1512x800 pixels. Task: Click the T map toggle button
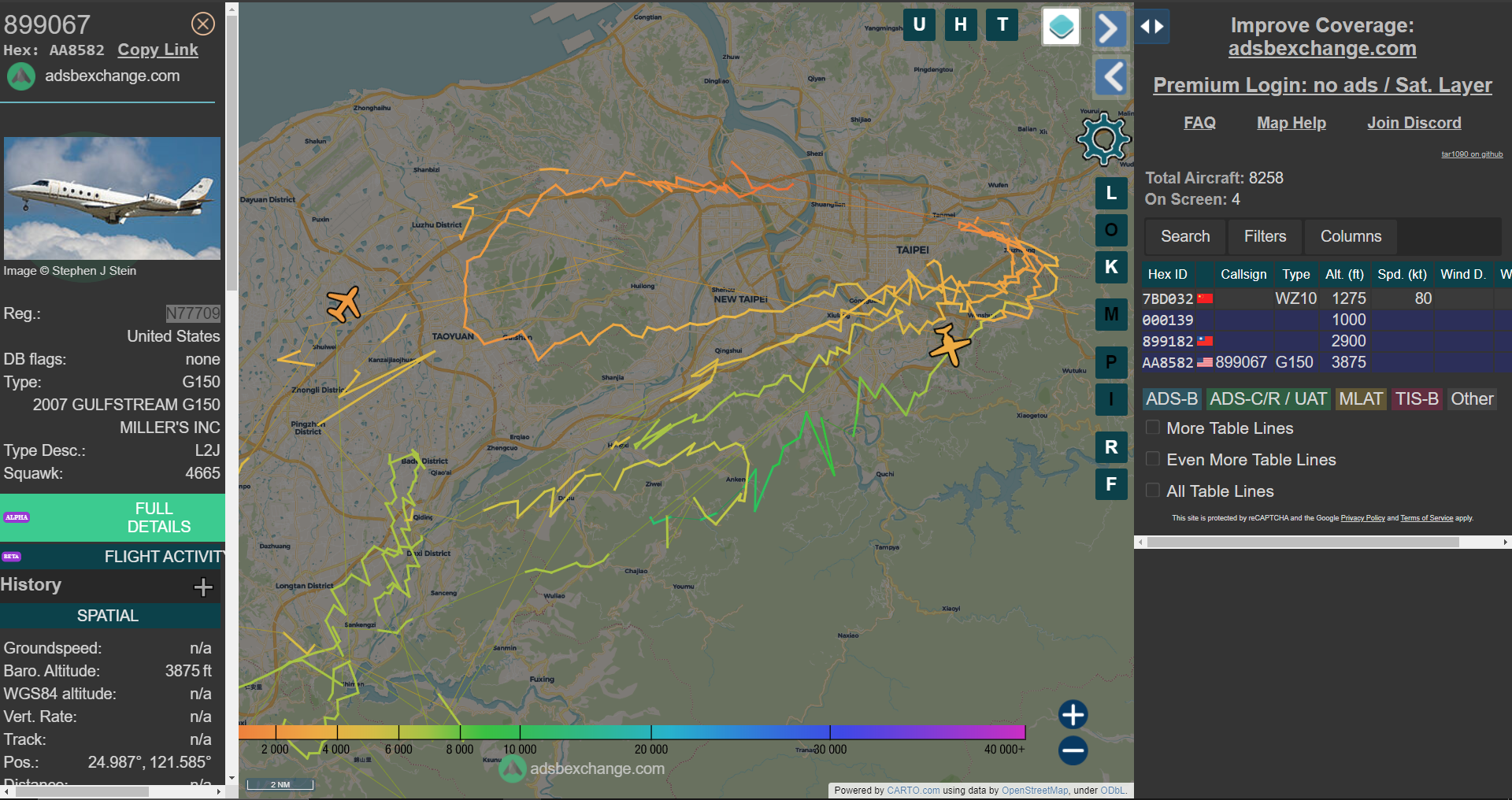(1002, 24)
